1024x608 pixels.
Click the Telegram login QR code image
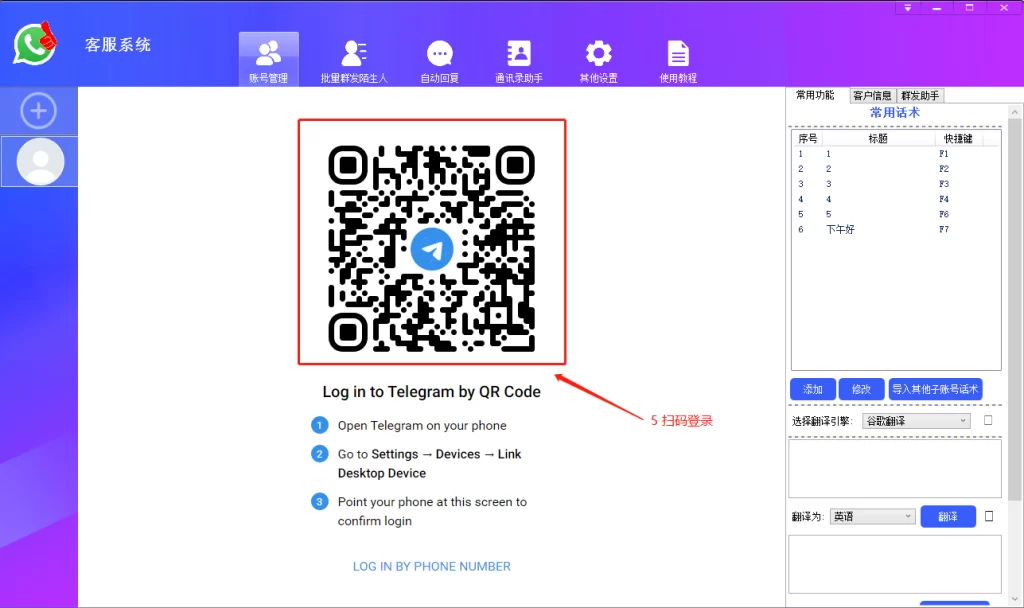432,249
